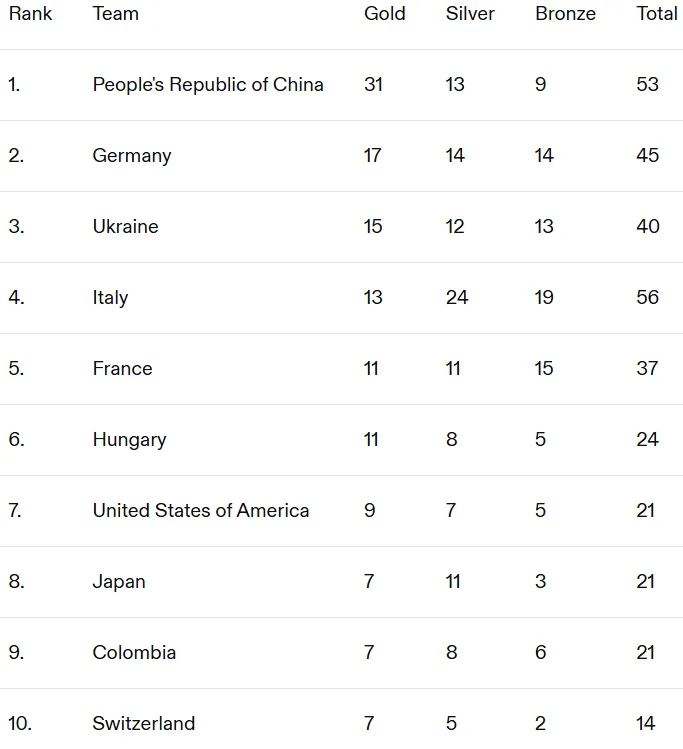Select the Germany team name
The width and height of the screenshot is (683, 749).
pyautogui.click(x=132, y=156)
